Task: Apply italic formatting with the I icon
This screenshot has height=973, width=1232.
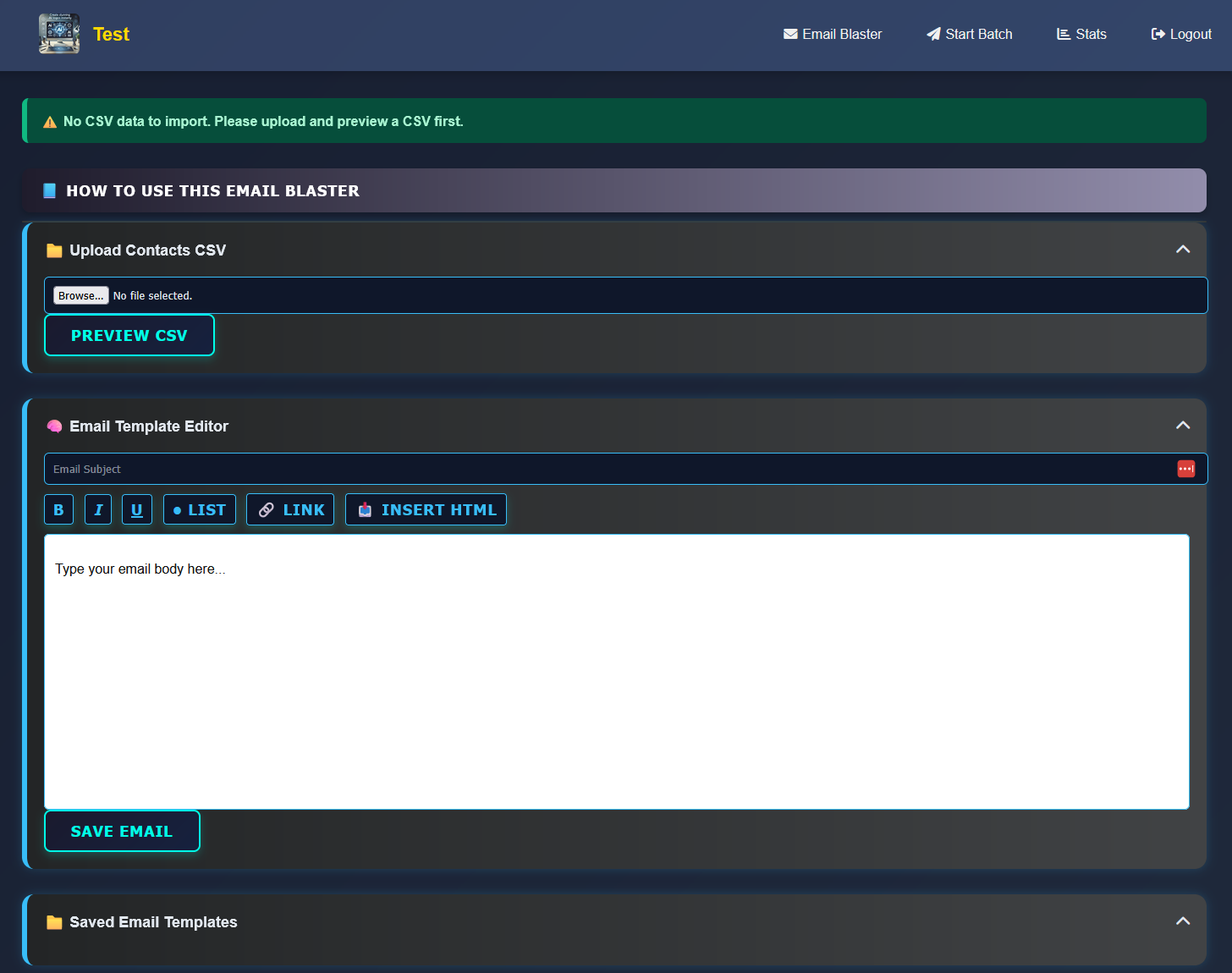Action: (97, 509)
